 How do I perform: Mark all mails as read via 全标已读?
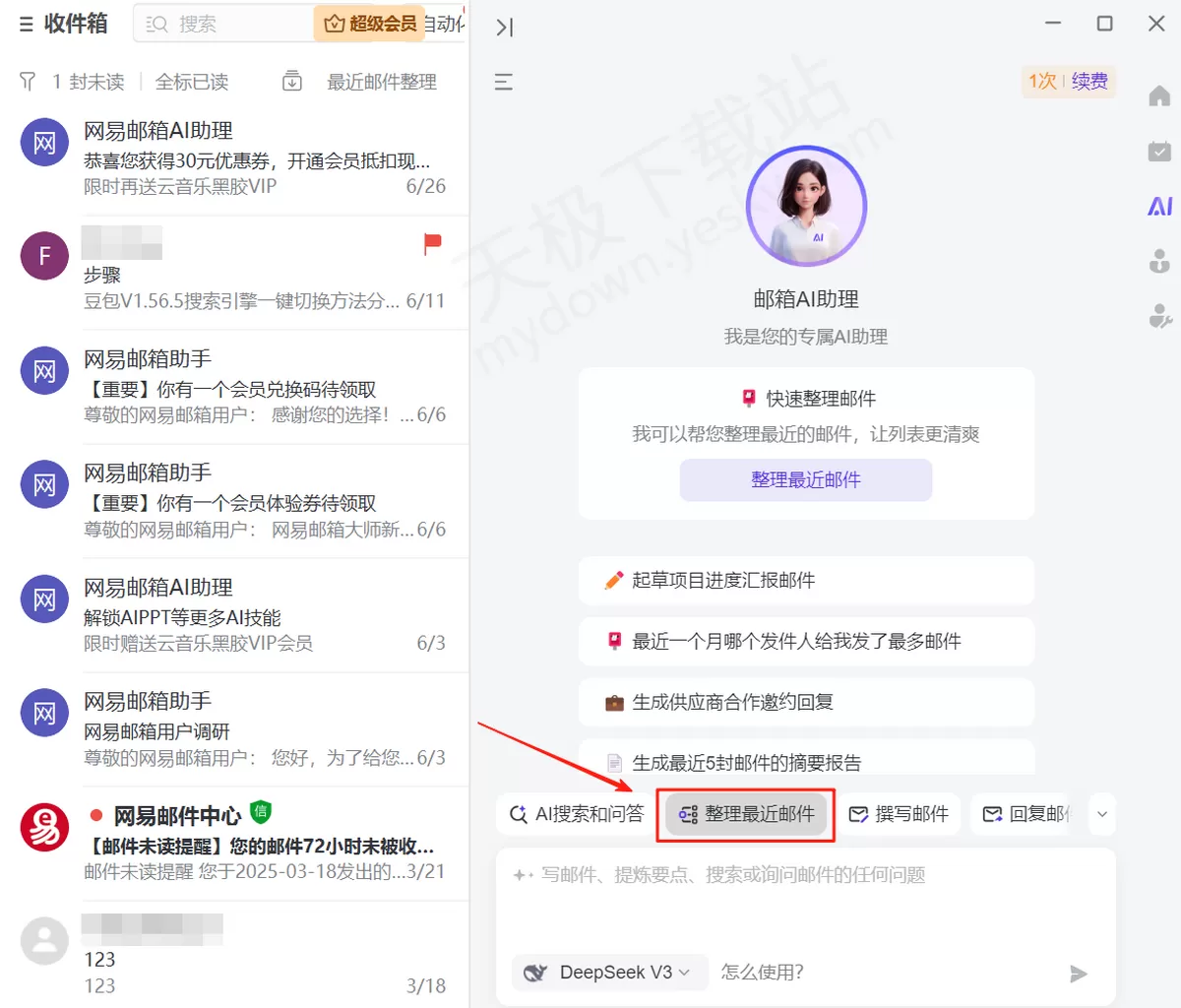coord(192,82)
